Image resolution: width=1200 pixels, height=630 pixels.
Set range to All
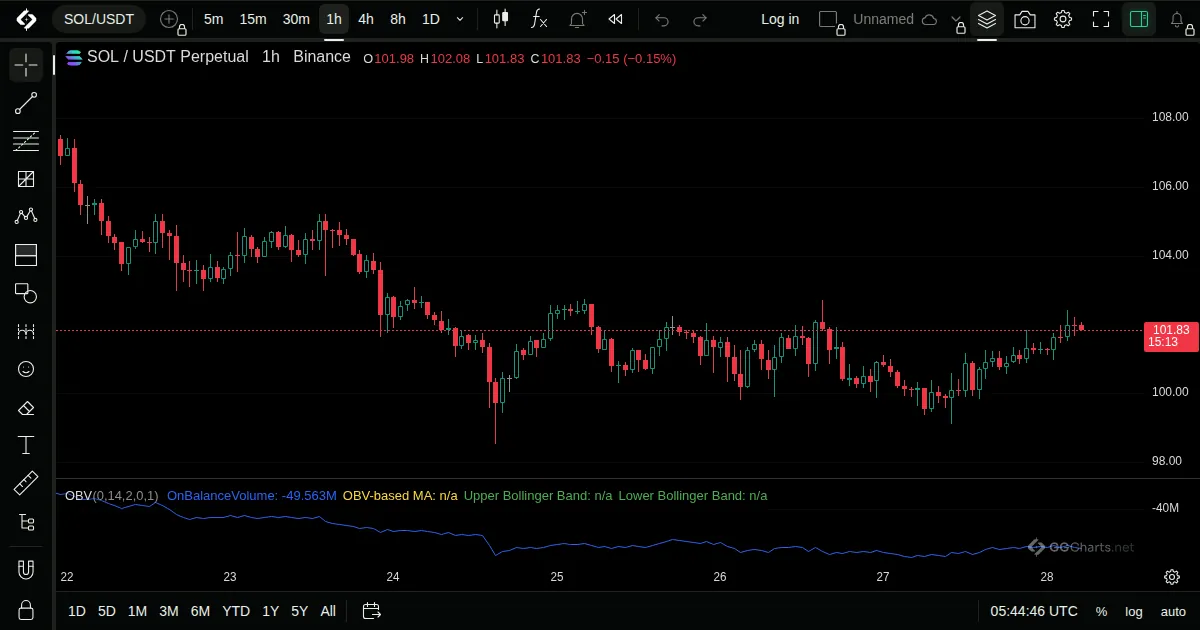point(328,611)
